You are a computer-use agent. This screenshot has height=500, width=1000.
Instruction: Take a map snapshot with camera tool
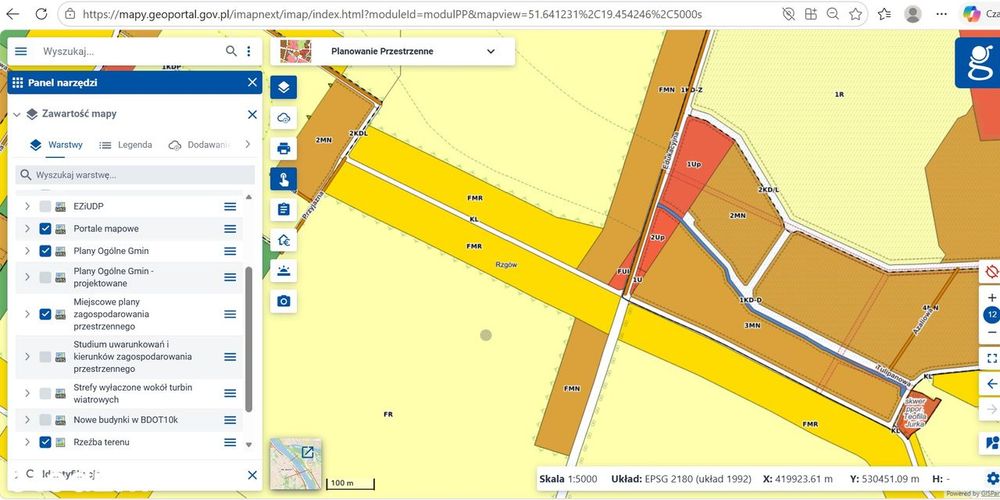[x=283, y=301]
